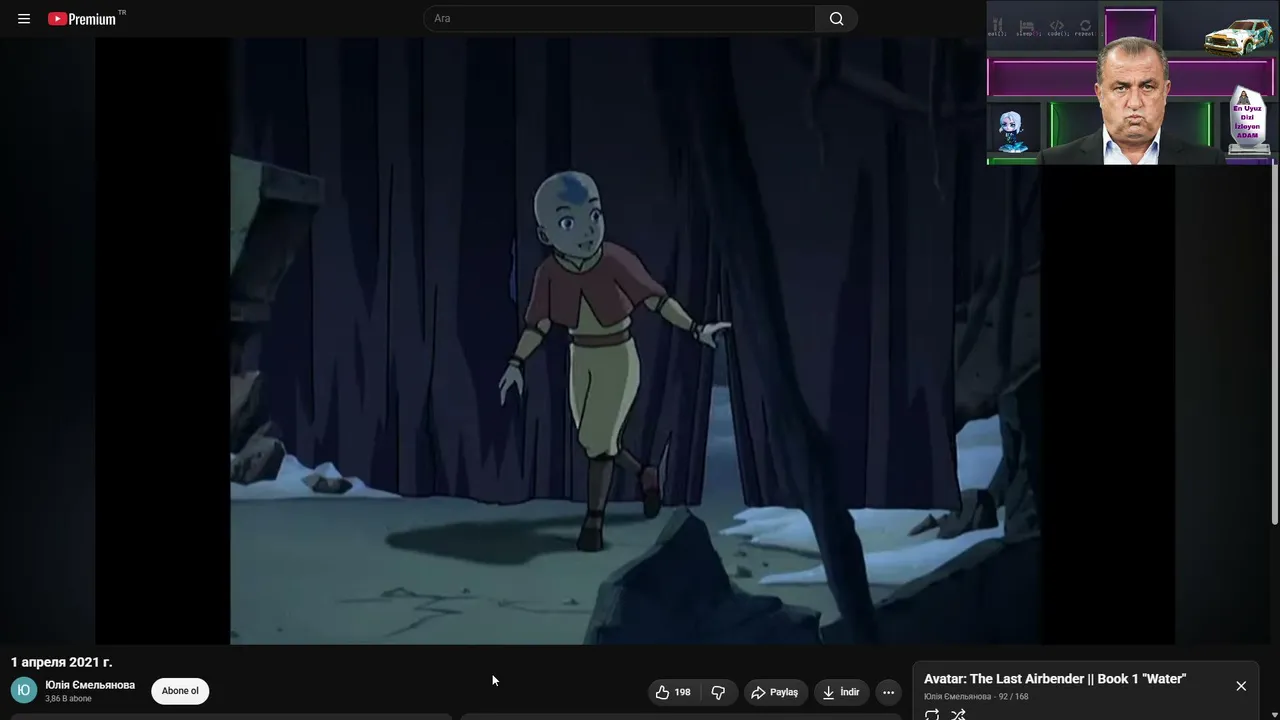Focus the Ara search field
This screenshot has height=720, width=1280.
click(x=620, y=19)
